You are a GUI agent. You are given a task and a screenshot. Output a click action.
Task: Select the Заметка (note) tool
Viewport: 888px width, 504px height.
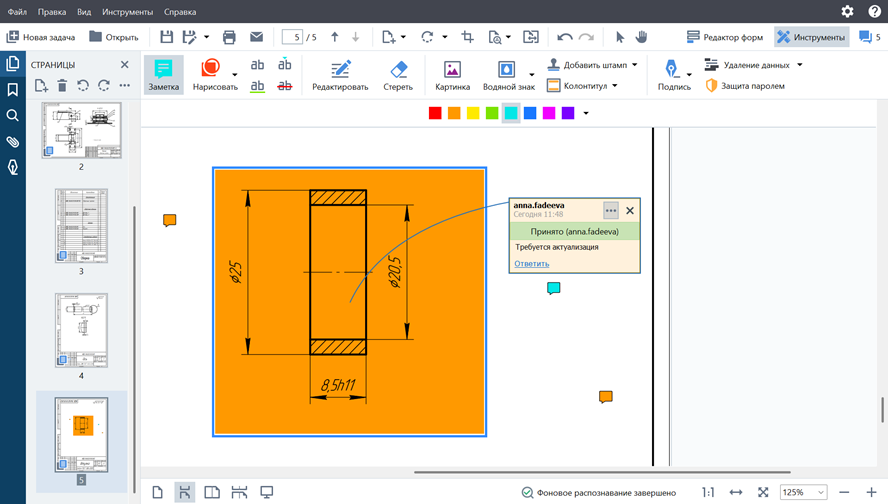tap(163, 75)
